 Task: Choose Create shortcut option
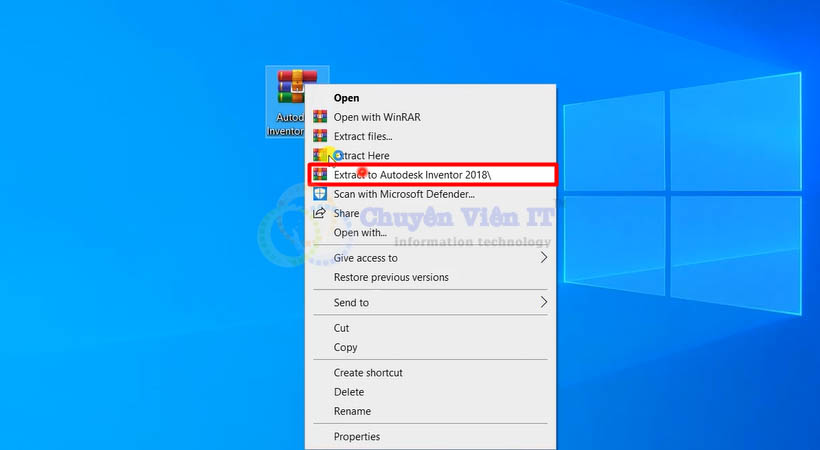[x=368, y=373]
